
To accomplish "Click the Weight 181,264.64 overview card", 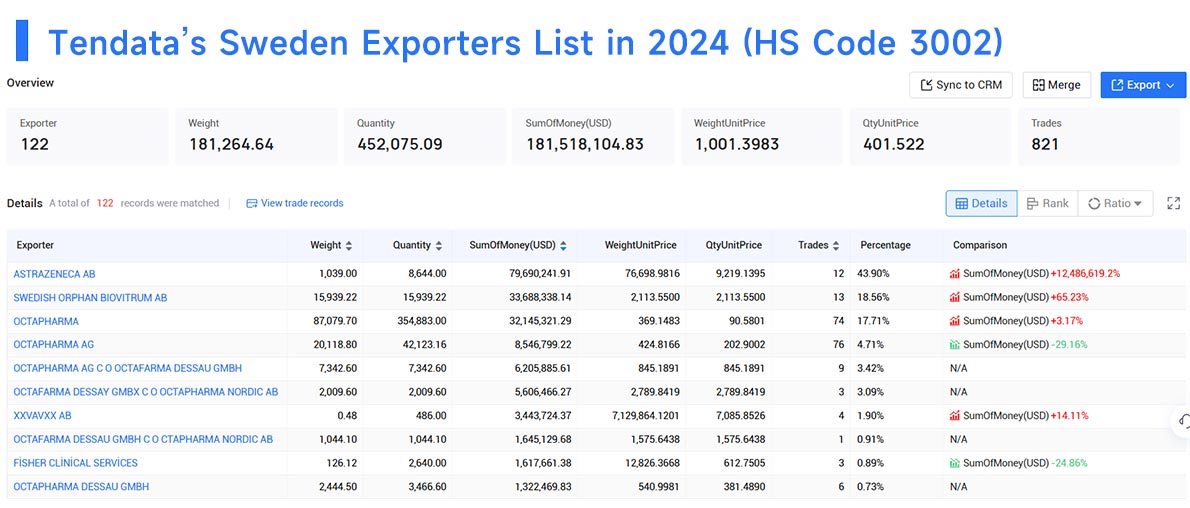I will pos(257,136).
